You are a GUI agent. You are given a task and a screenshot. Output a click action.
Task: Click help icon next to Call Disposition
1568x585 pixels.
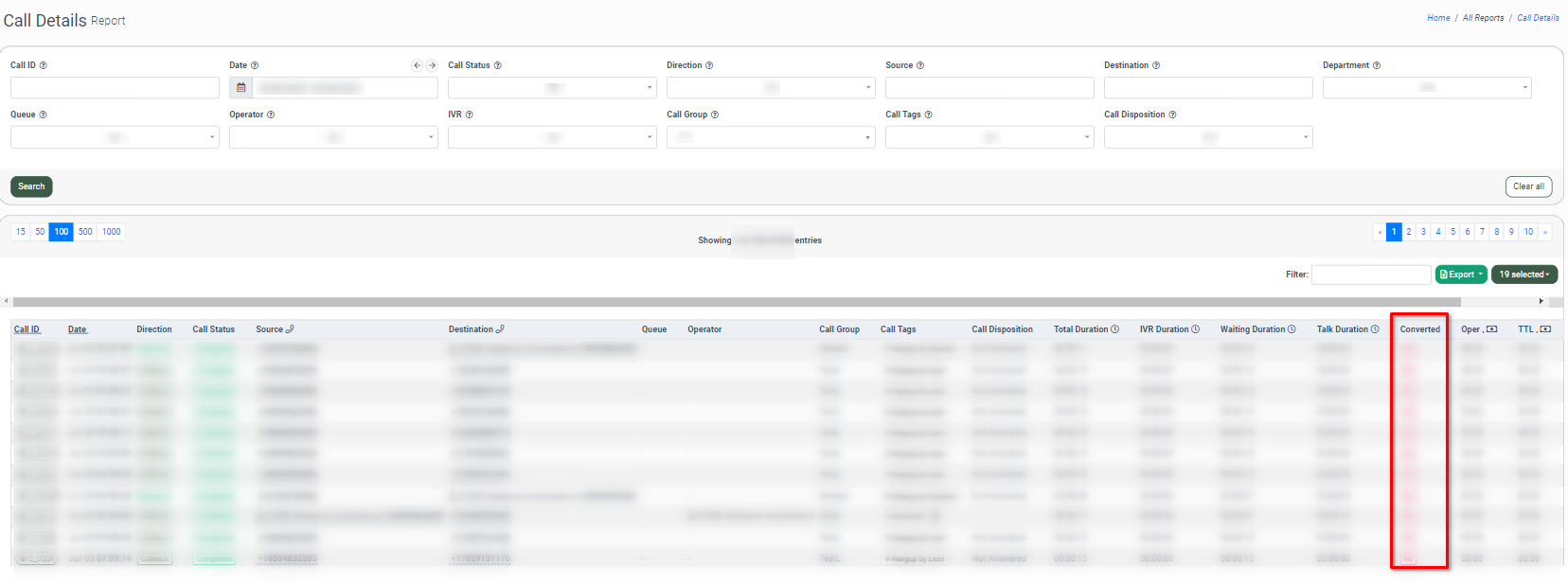[1172, 115]
